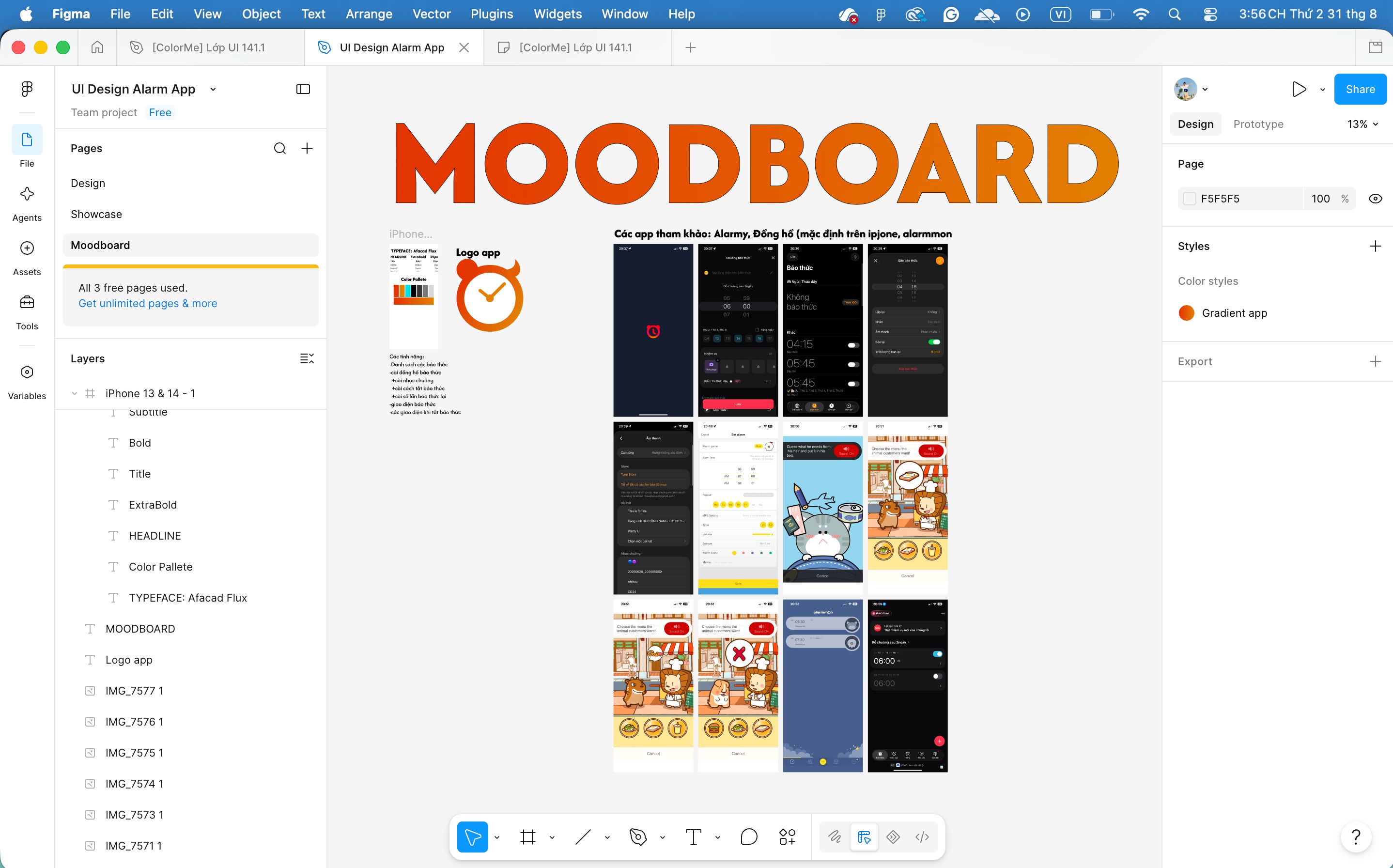
Task: Switch to Draw mode in the toolbar
Action: 834,837
